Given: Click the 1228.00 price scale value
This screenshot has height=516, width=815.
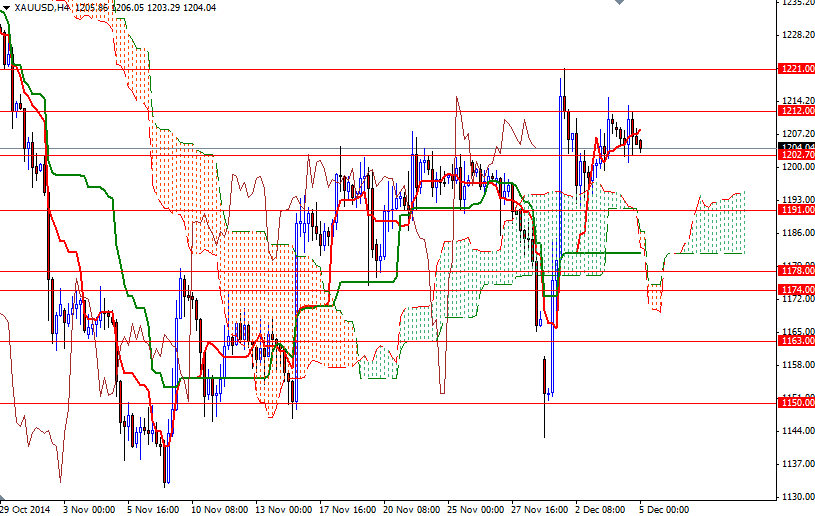Looking at the screenshot, I should pyautogui.click(x=795, y=35).
